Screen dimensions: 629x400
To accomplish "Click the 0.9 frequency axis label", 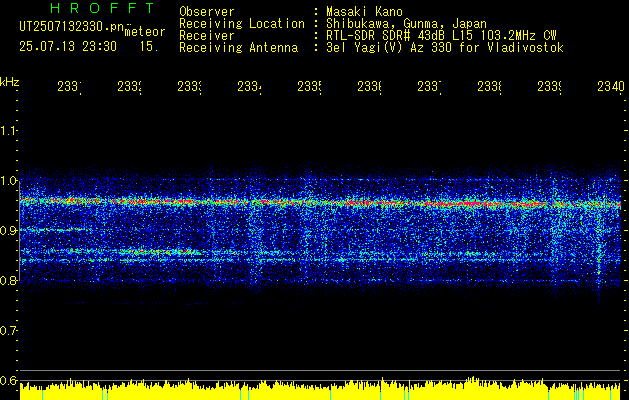I will (x=8, y=231).
